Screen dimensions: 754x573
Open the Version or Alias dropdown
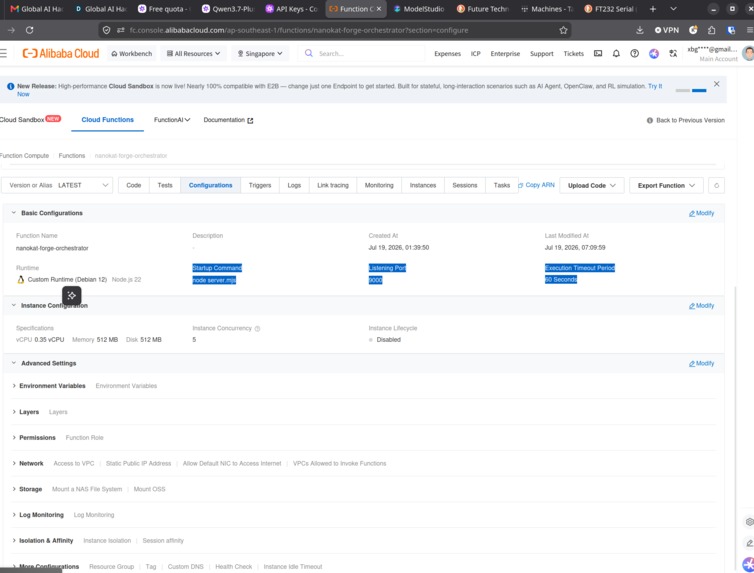coord(57,185)
